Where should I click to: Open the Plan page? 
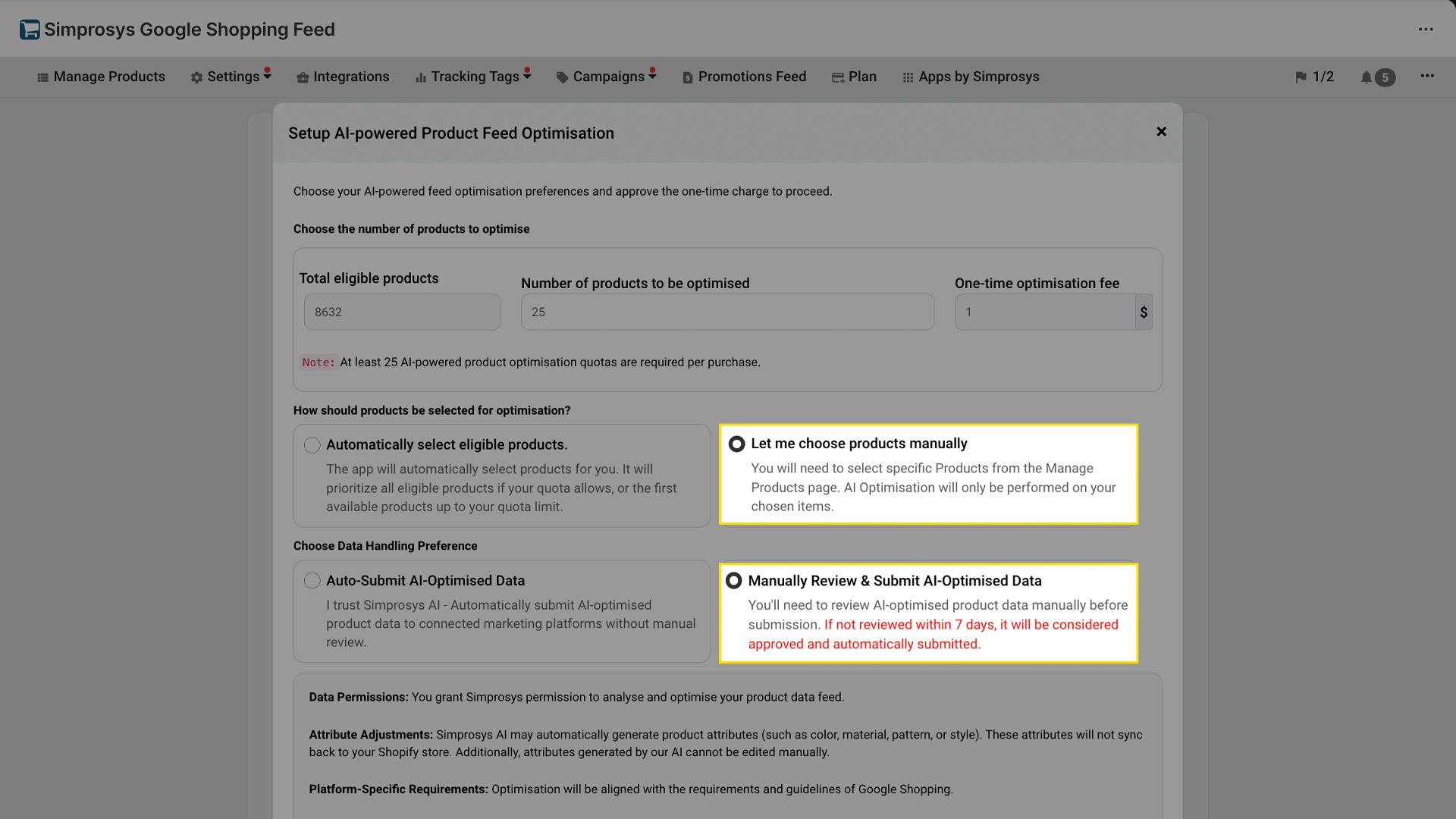pyautogui.click(x=854, y=77)
